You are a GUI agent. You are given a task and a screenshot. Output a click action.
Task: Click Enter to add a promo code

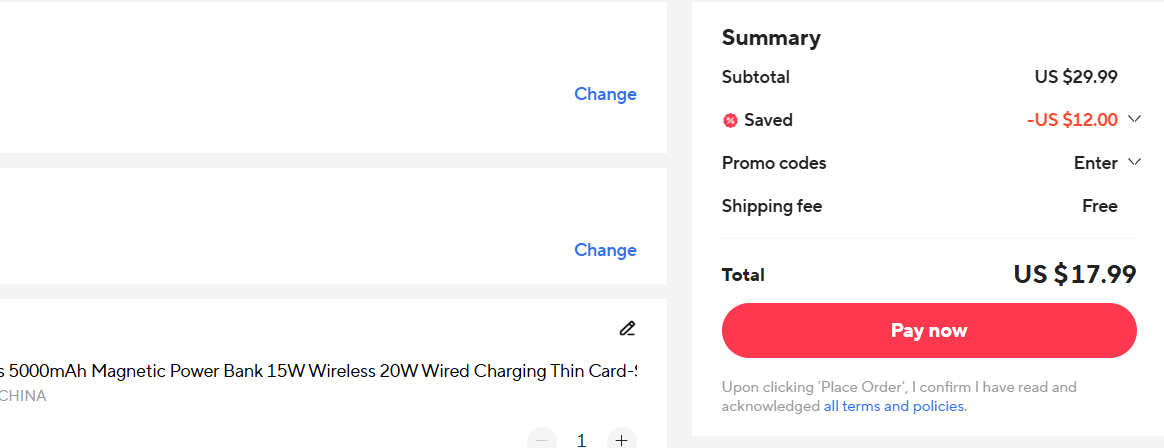tap(1095, 163)
